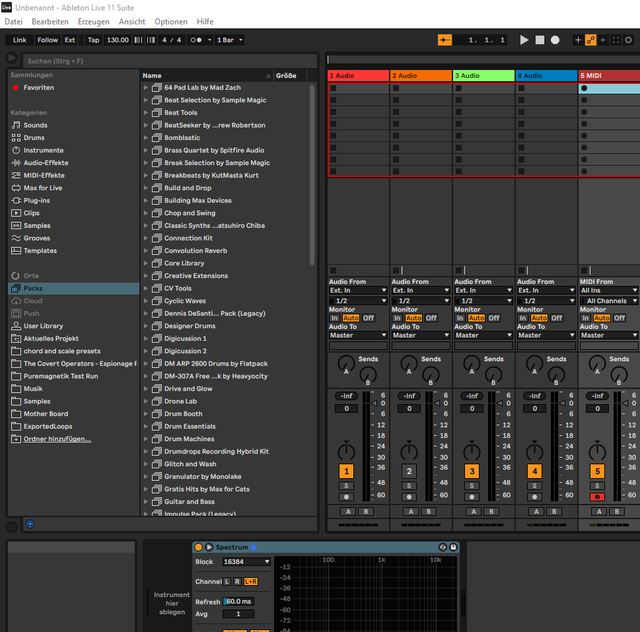Expand the Core Library pack
The image size is (640, 632).
coord(146,263)
